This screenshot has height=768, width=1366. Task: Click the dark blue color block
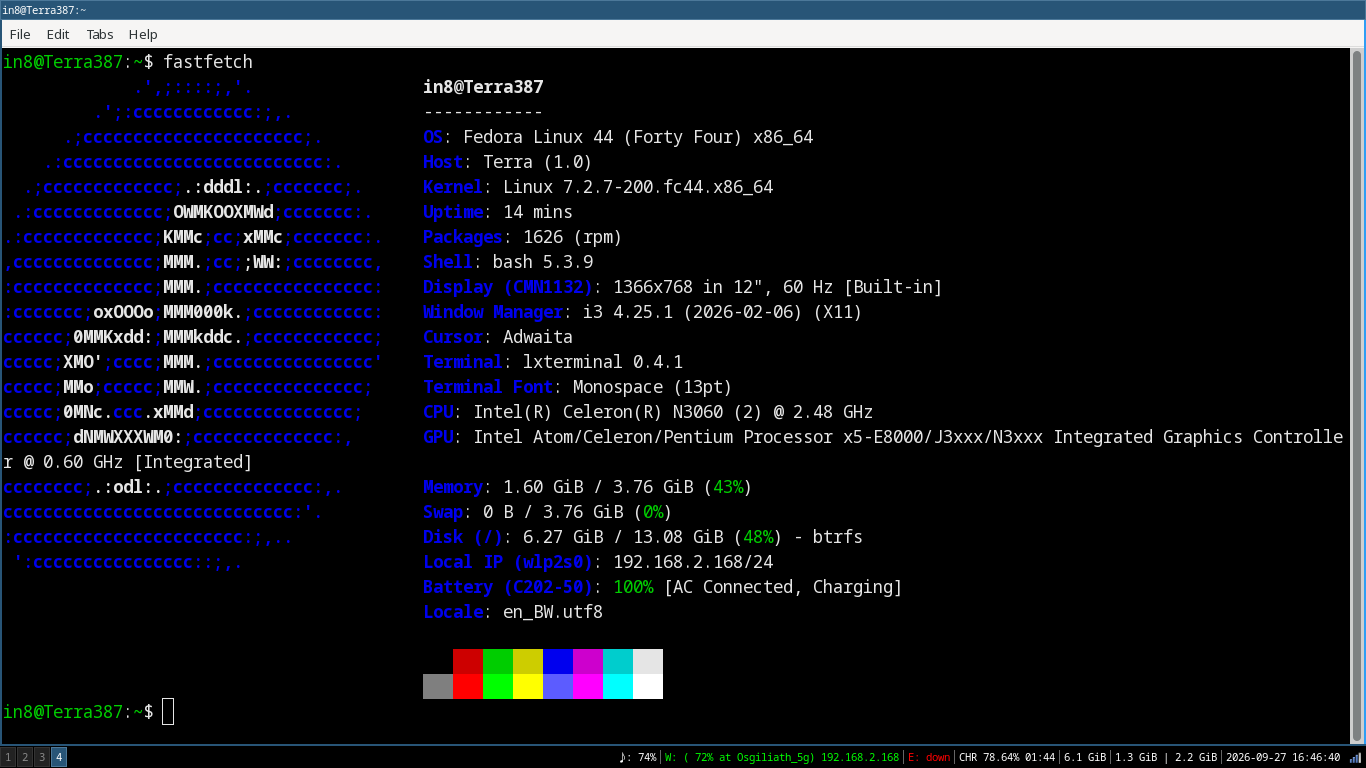point(558,661)
